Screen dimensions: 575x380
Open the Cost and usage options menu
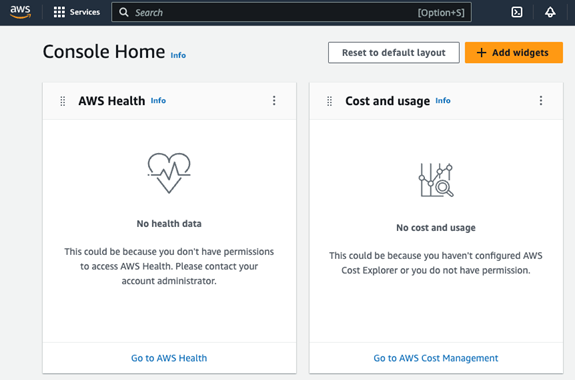[541, 101]
